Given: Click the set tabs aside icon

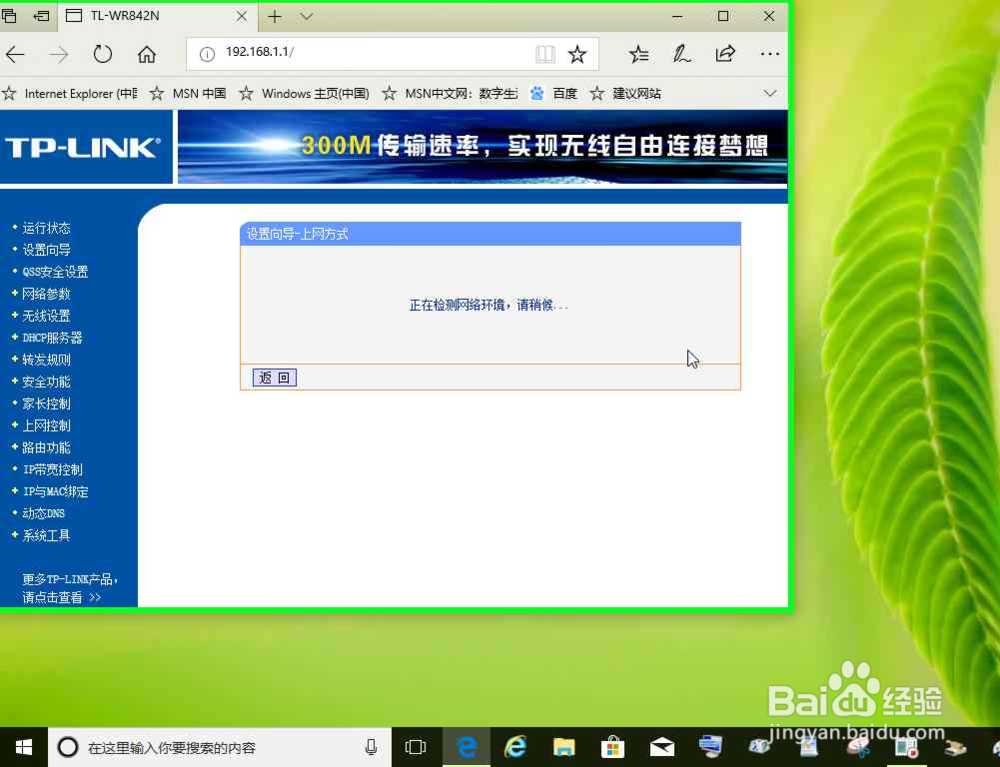Looking at the screenshot, I should click(41, 16).
